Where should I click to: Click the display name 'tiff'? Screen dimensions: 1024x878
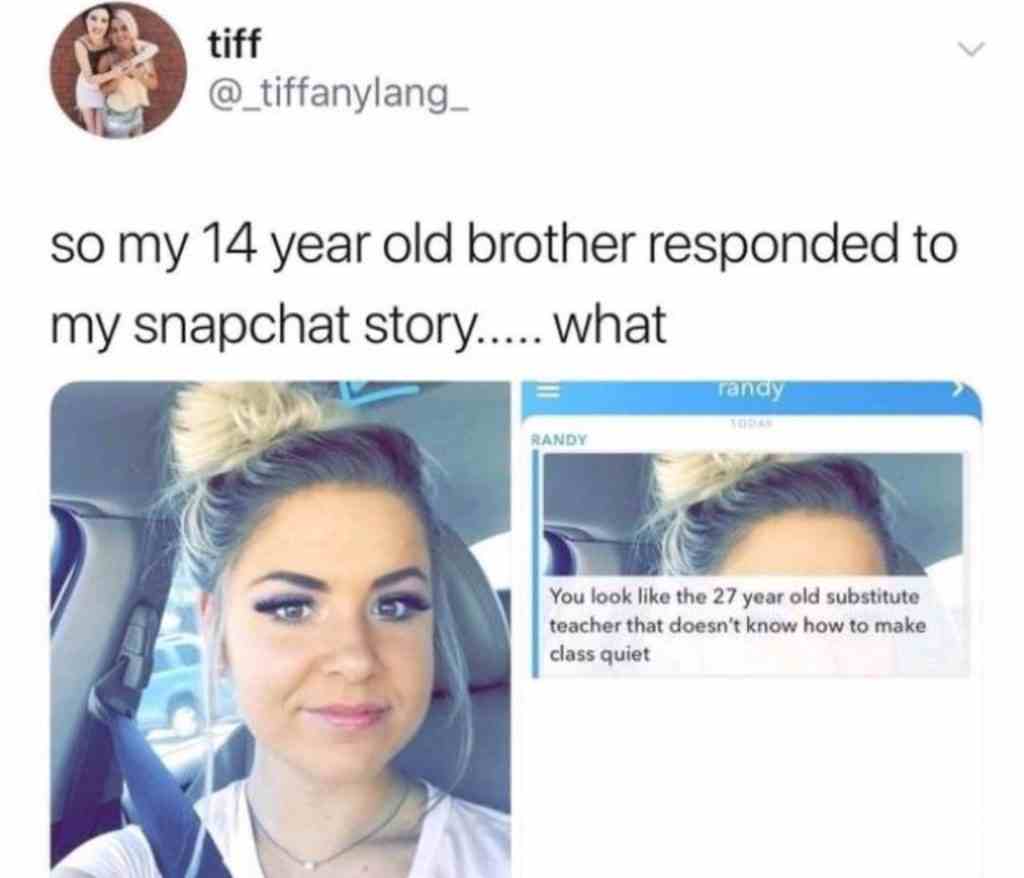234,44
